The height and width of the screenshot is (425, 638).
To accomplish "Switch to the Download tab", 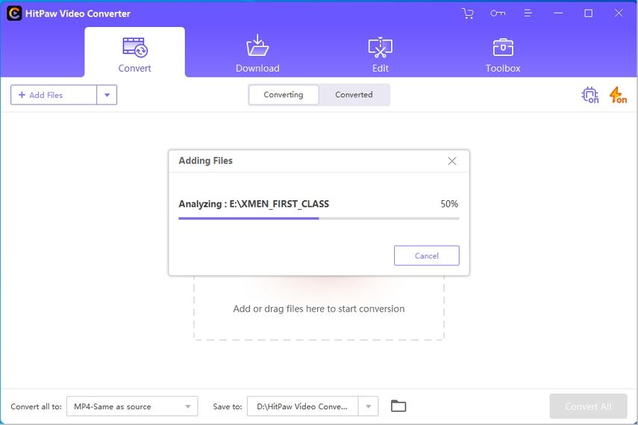I will tap(258, 54).
